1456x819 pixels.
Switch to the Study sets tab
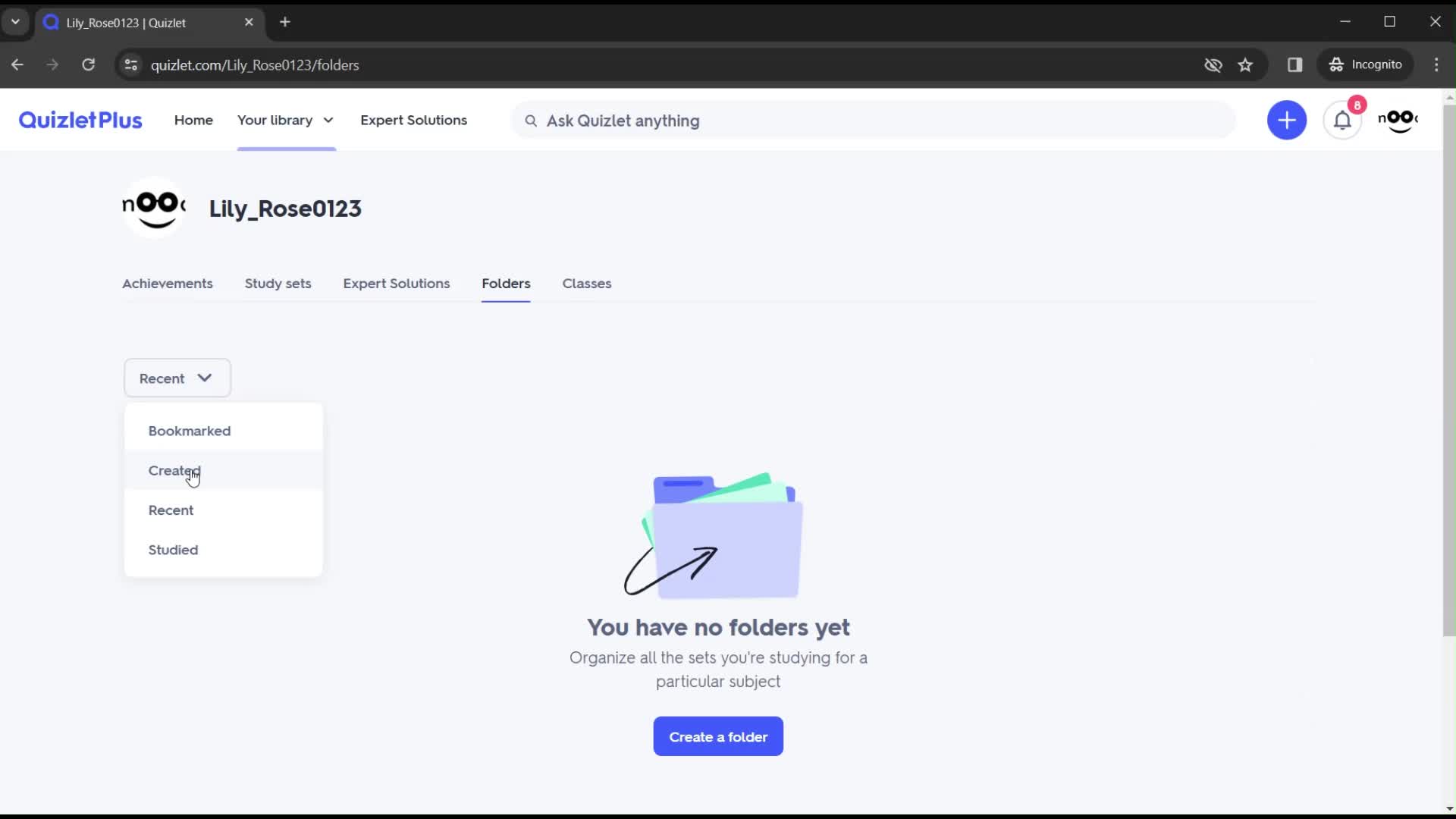[x=278, y=283]
